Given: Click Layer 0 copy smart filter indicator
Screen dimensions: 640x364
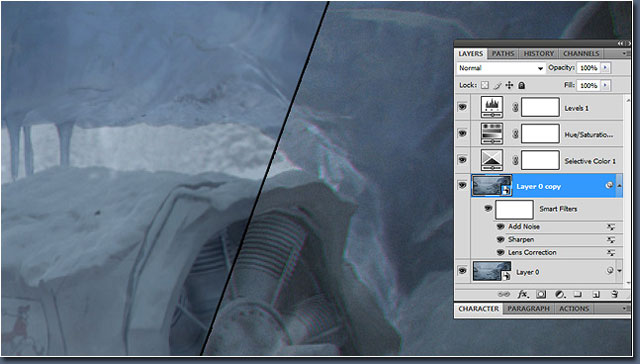Looking at the screenshot, I should pyautogui.click(x=609, y=186).
